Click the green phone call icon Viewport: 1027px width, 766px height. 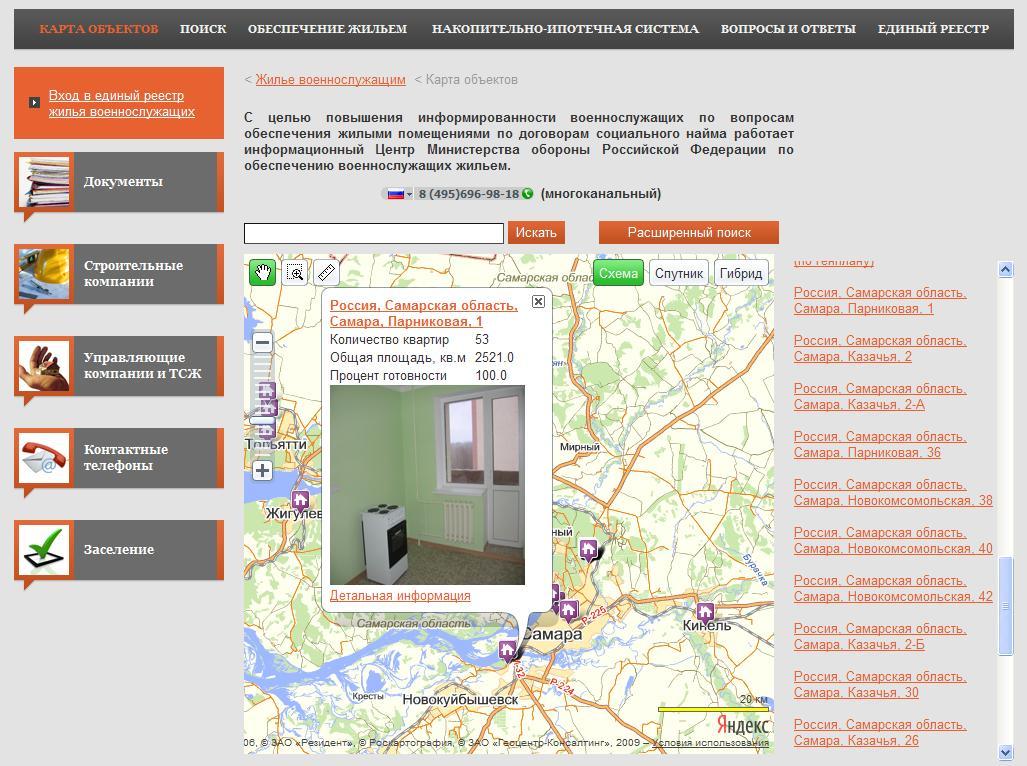click(x=527, y=194)
